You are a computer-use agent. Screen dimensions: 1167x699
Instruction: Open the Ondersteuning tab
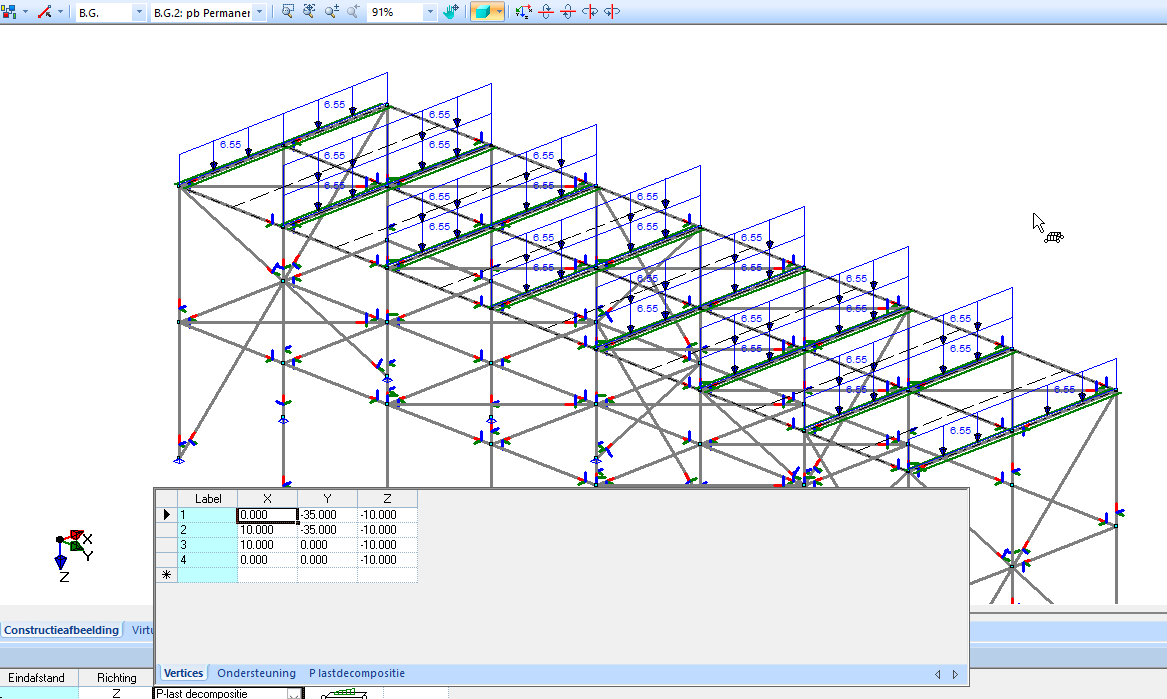pos(256,673)
